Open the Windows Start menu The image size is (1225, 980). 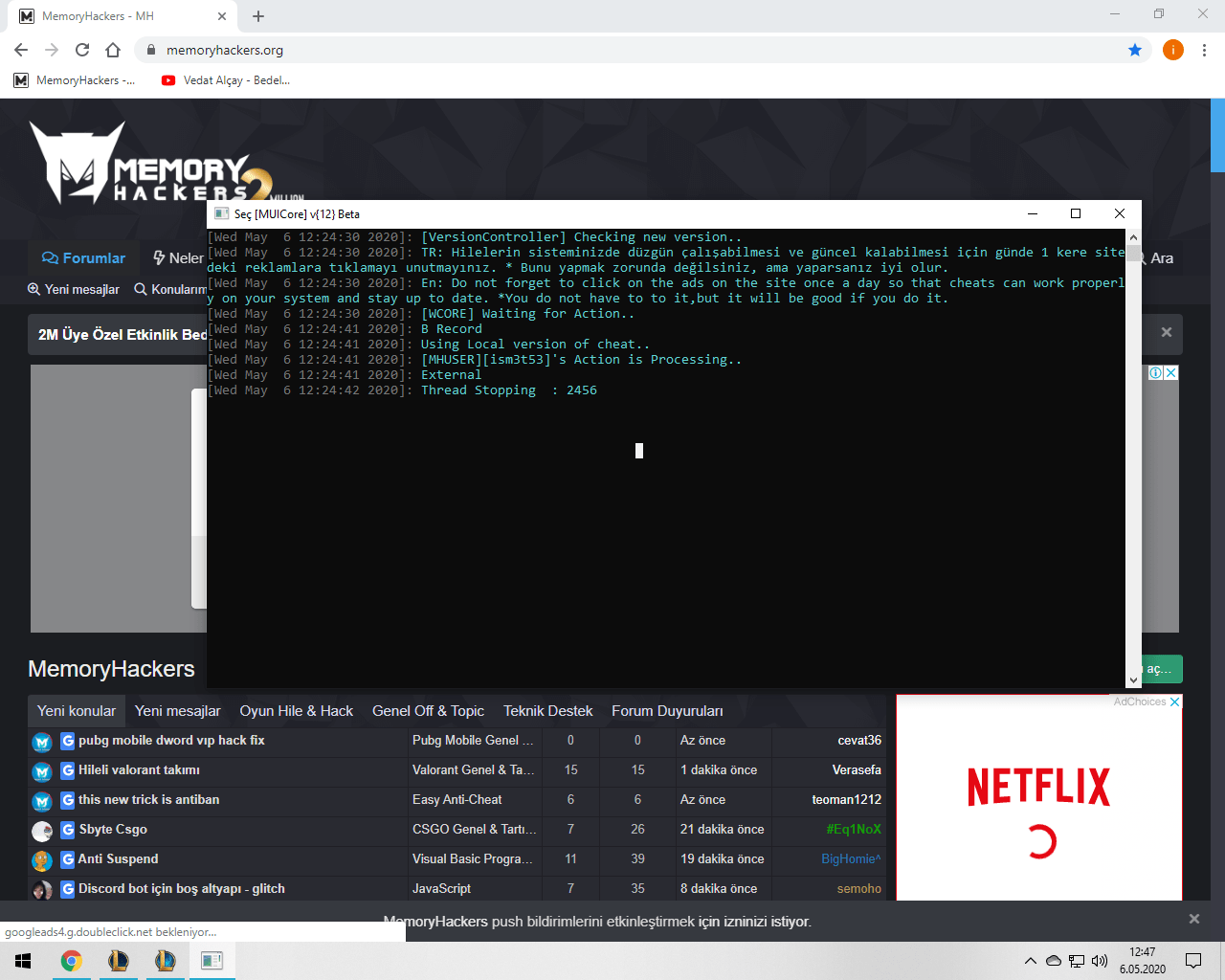[x=23, y=961]
